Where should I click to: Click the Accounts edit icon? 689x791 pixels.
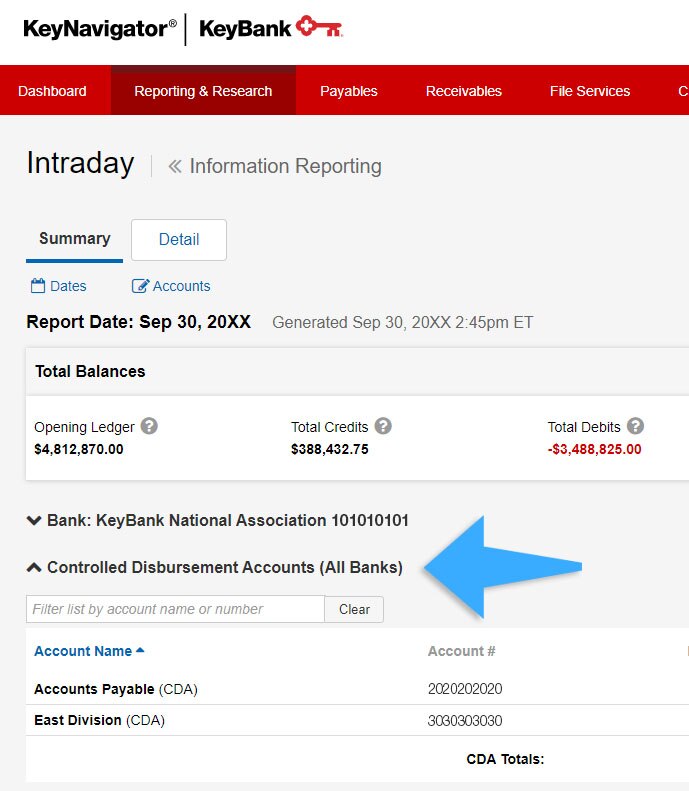pos(140,286)
